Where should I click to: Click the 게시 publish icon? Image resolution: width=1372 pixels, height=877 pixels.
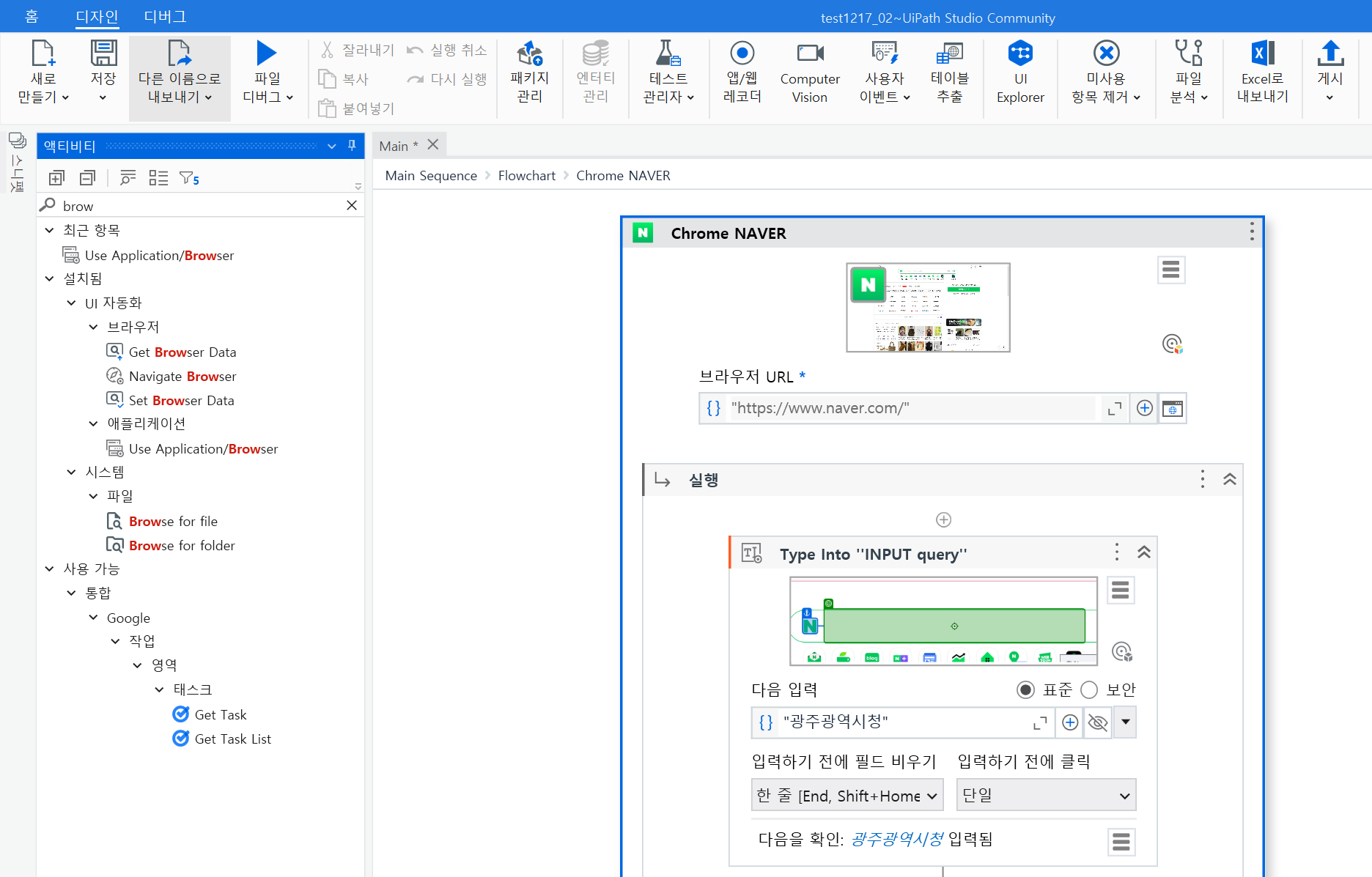tap(1330, 53)
